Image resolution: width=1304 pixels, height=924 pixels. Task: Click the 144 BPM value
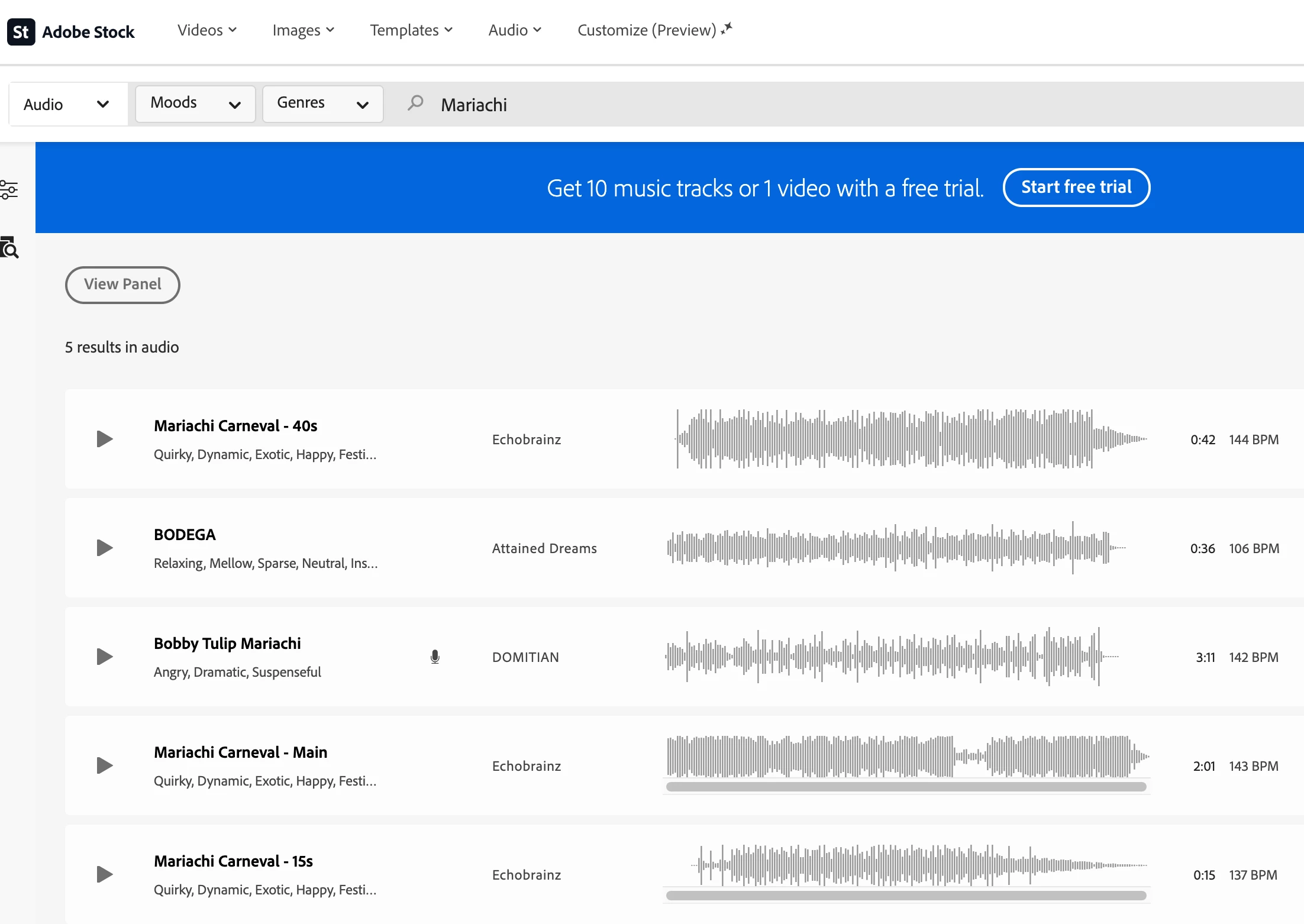click(x=1254, y=440)
